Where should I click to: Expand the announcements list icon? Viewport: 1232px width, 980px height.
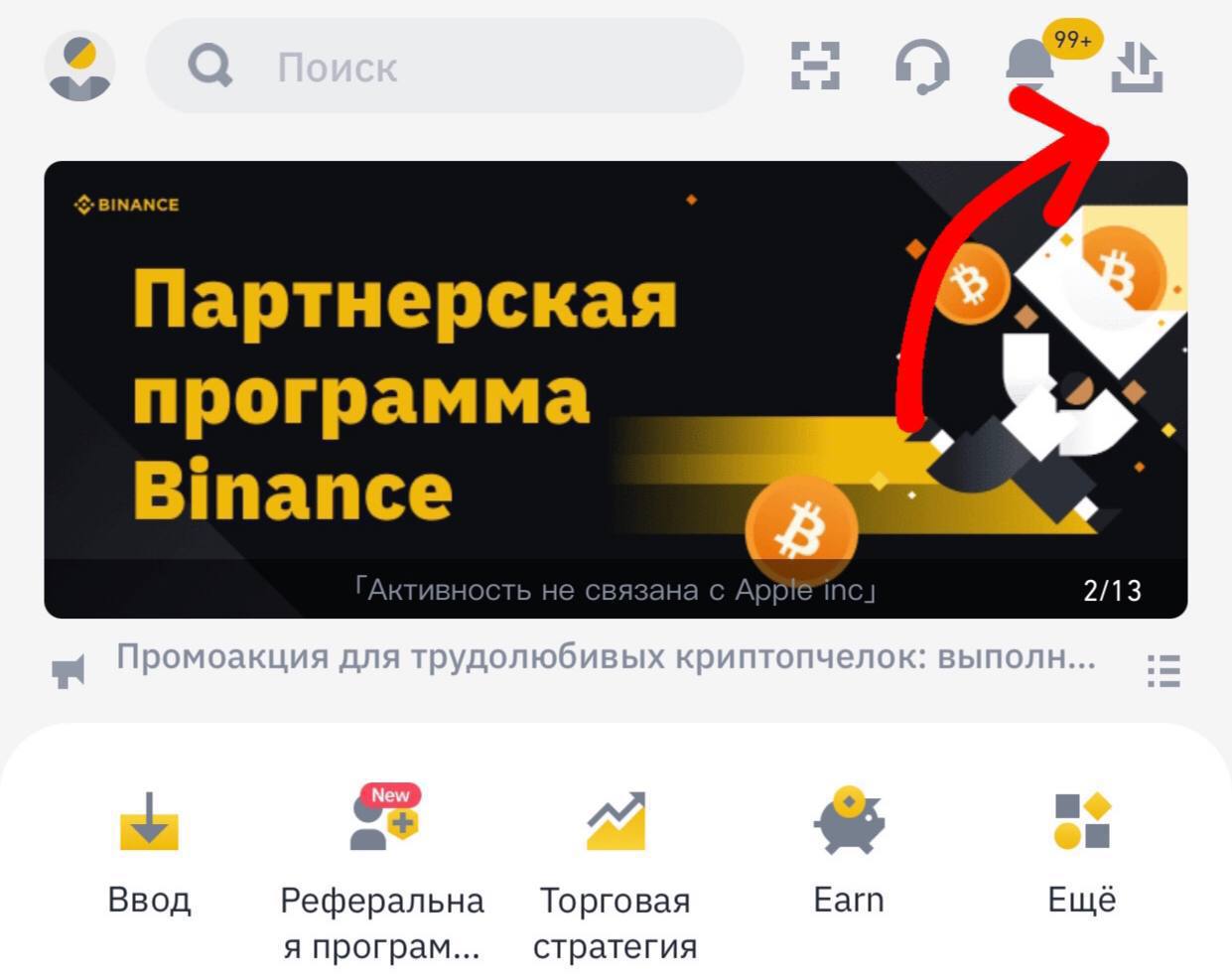[x=1164, y=670]
